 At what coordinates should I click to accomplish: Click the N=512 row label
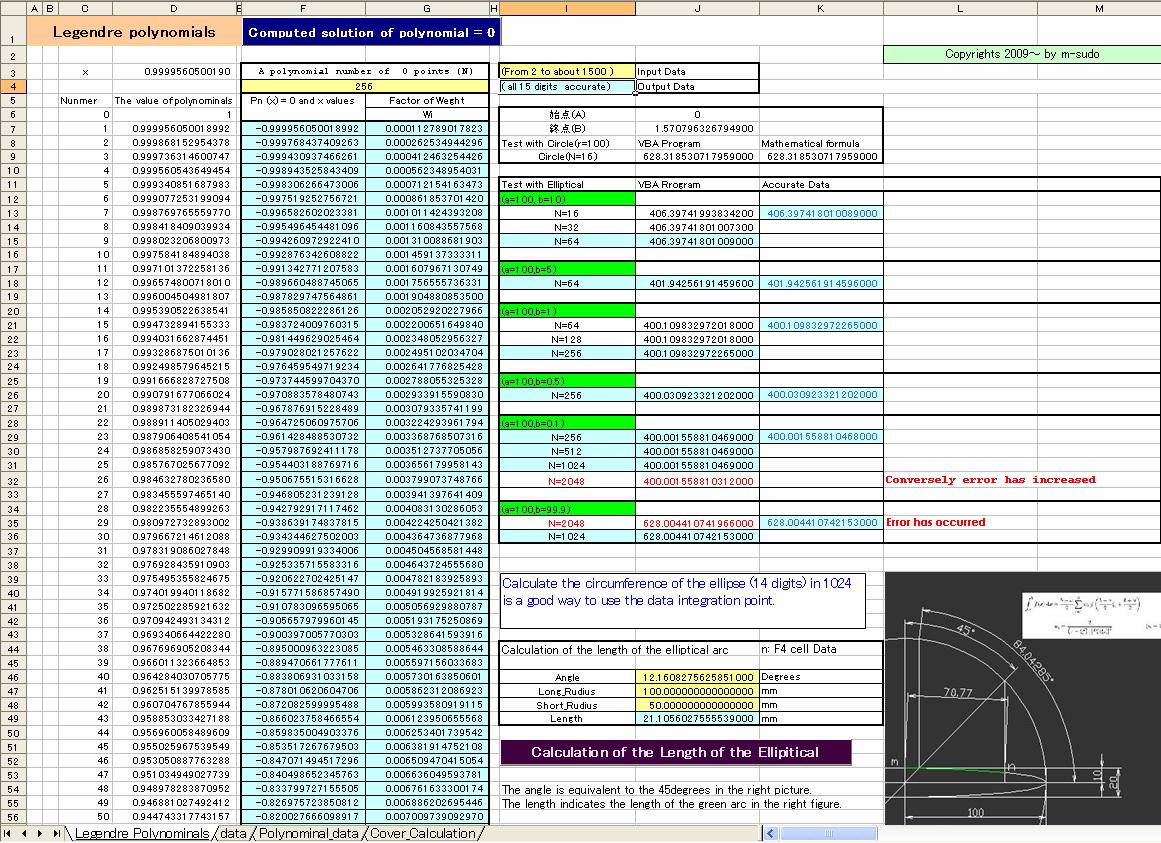pos(567,451)
